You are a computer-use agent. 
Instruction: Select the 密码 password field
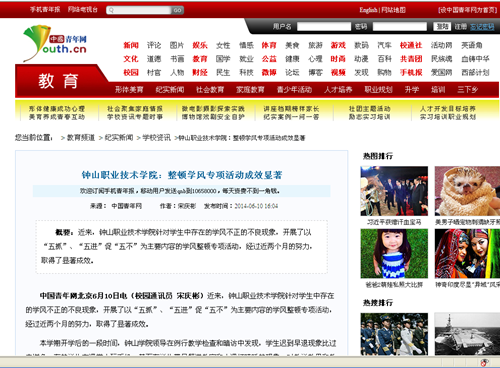pyautogui.click(x=400, y=27)
